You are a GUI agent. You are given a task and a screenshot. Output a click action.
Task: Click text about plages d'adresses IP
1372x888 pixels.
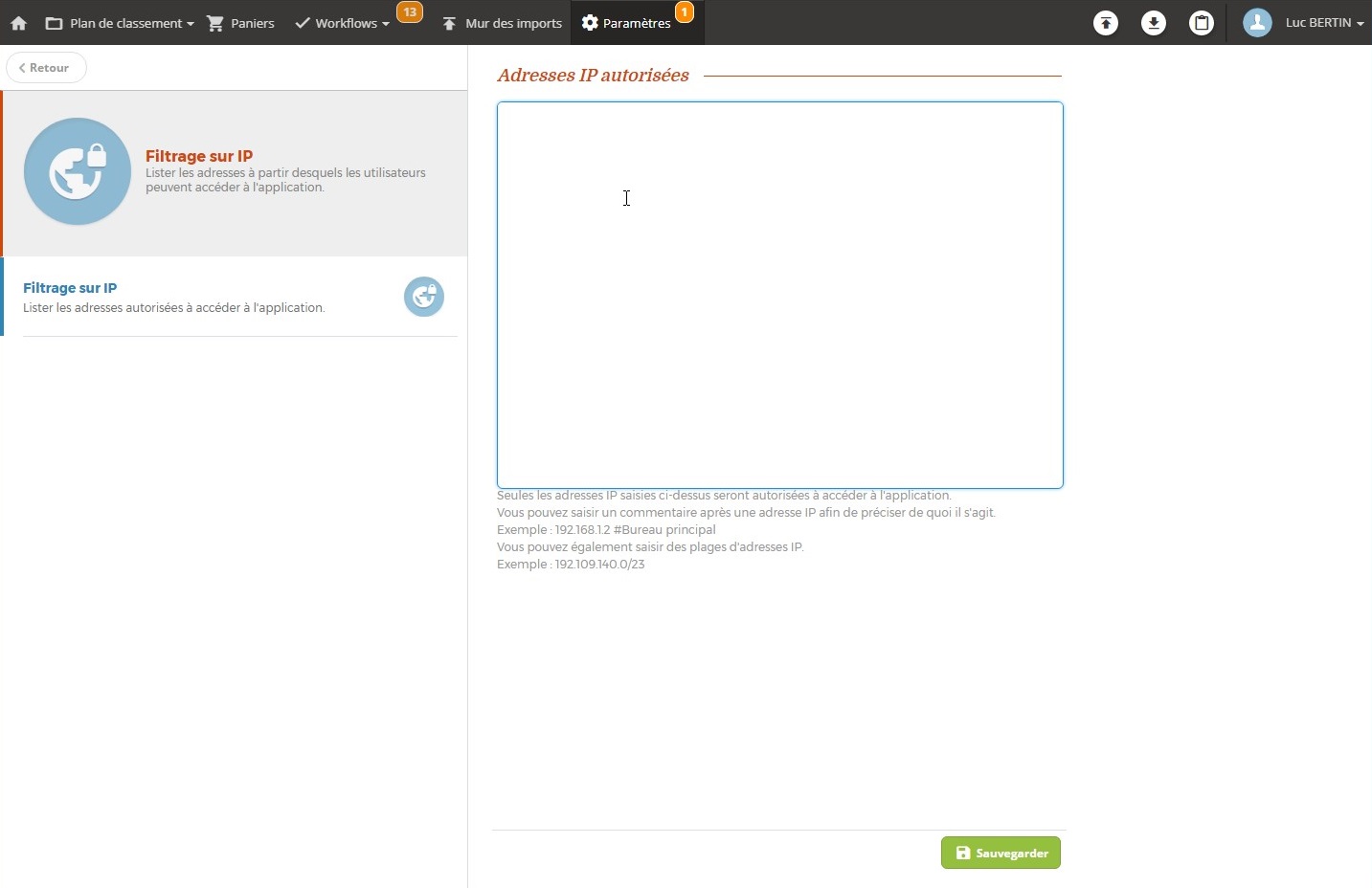click(650, 547)
